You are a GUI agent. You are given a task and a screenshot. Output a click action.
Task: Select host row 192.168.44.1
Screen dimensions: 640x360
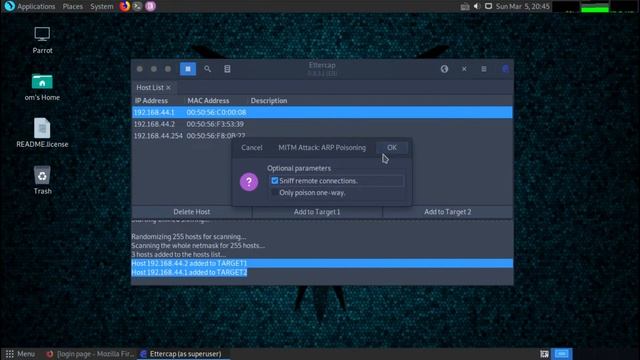[x=322, y=112]
